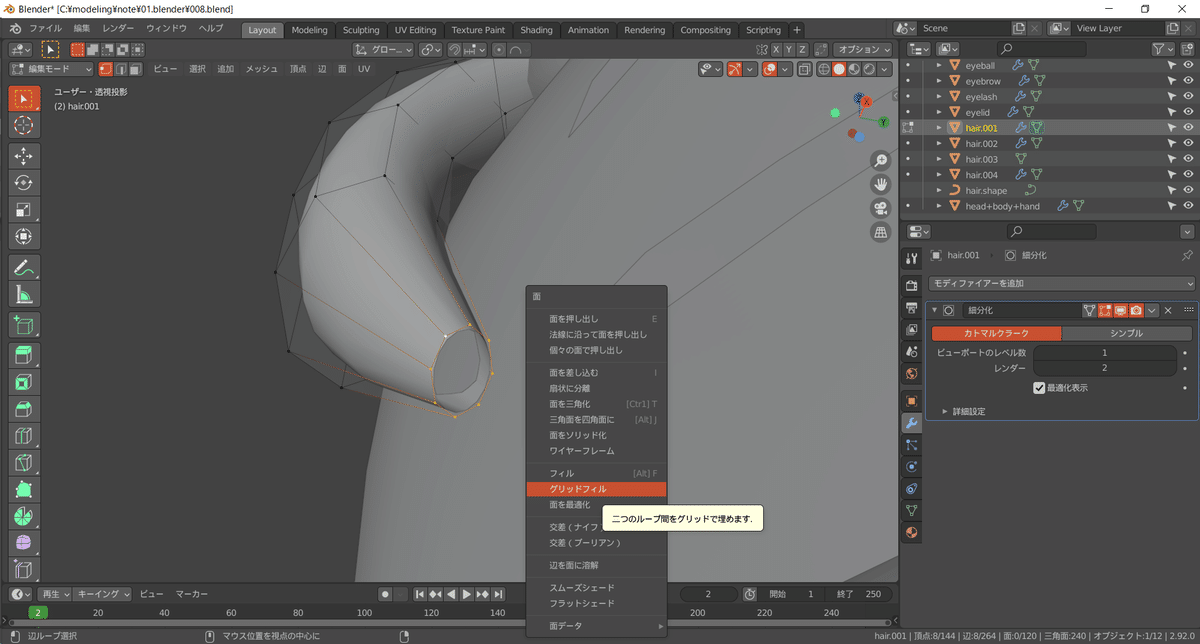Select the Extrude Region tool
1200x644 pixels.
24,356
